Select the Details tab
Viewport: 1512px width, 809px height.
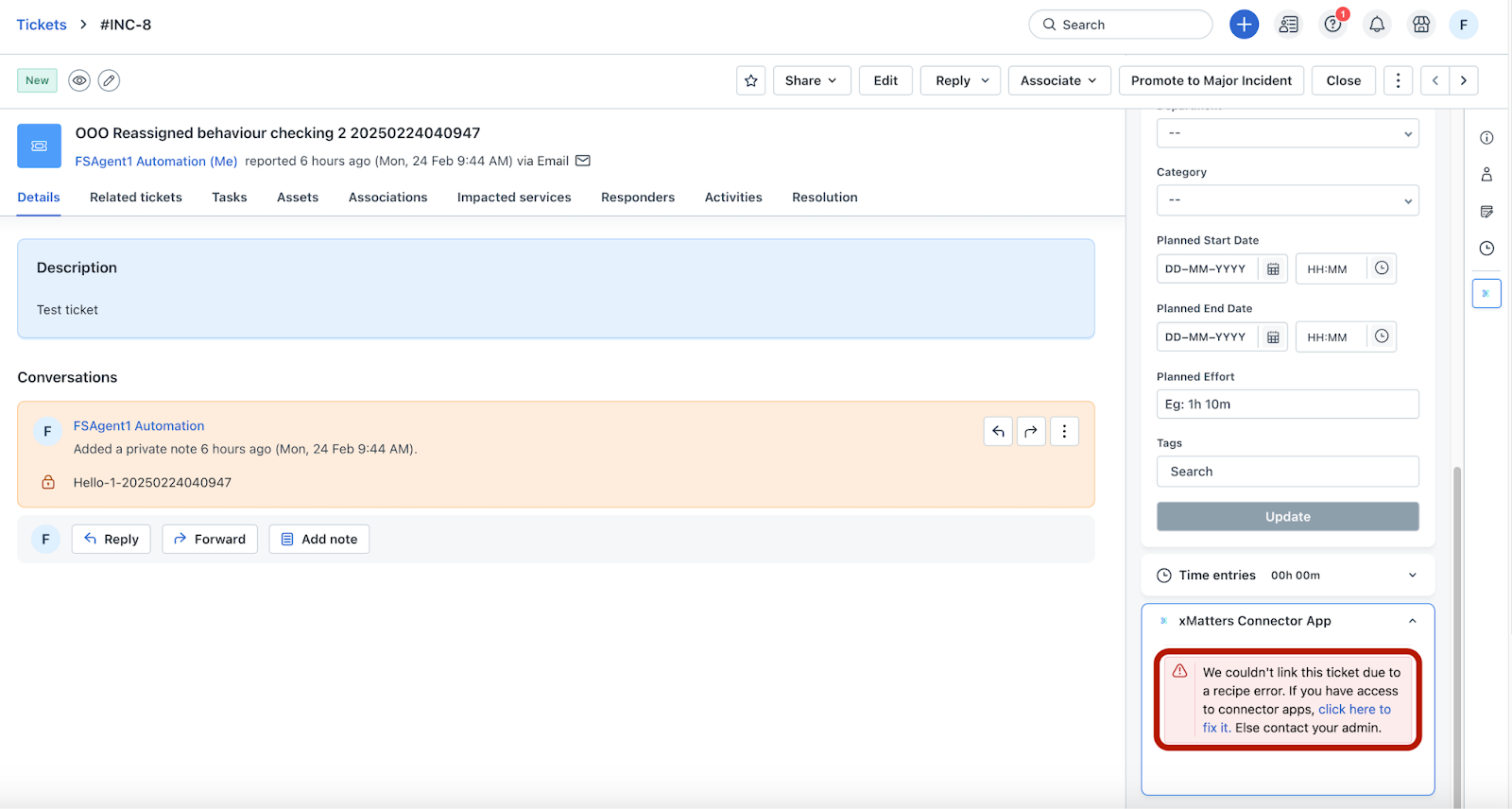click(39, 198)
